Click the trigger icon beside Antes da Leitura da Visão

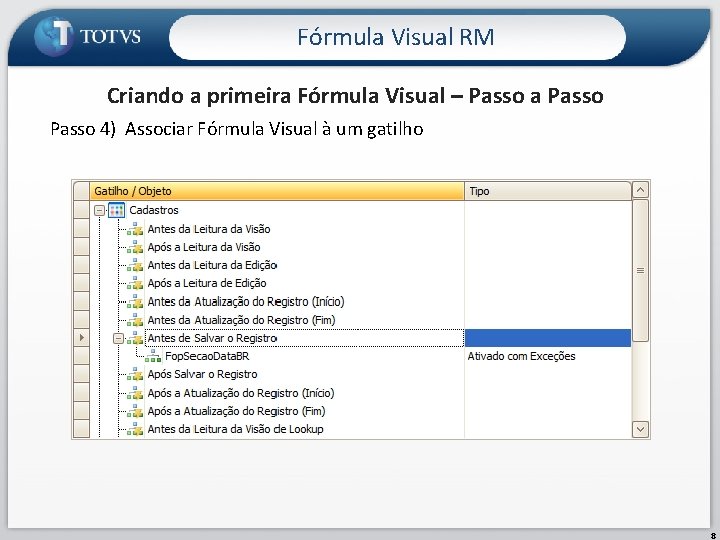pos(135,229)
